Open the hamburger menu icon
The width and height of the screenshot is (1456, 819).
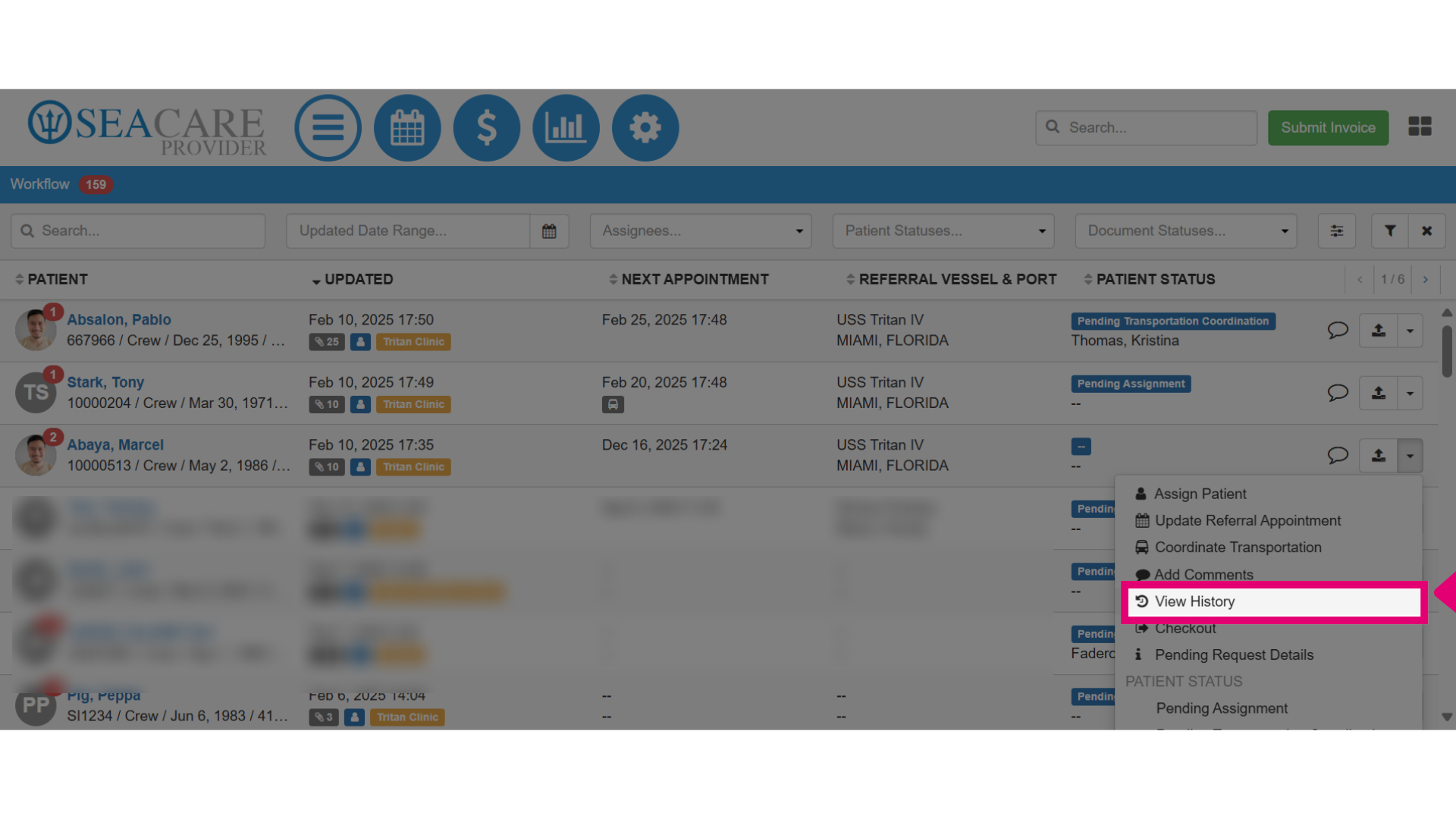pos(328,127)
